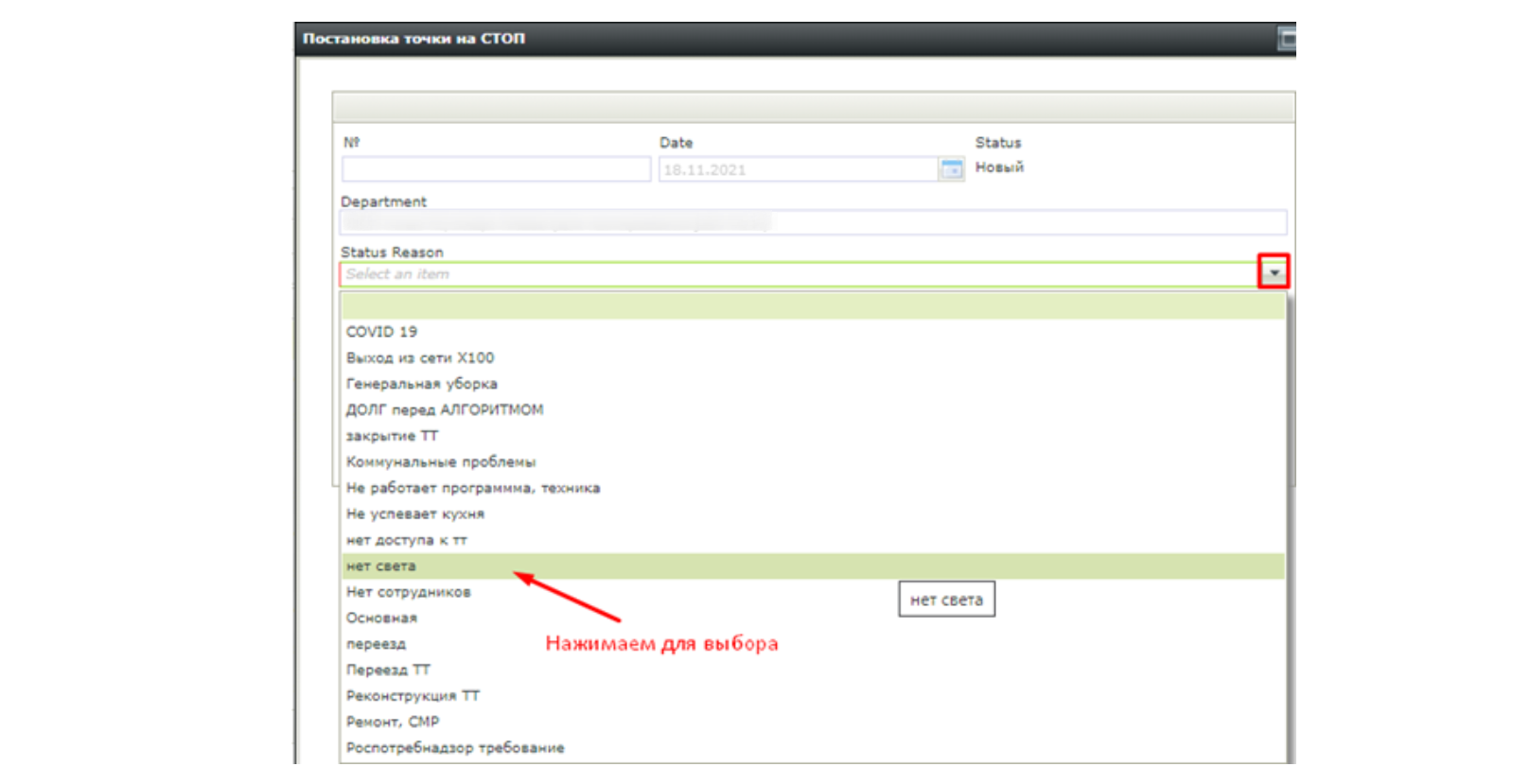This screenshot has width=1530, height=784.
Task: Select 'Генеральная уборка' option
Action: point(813,384)
